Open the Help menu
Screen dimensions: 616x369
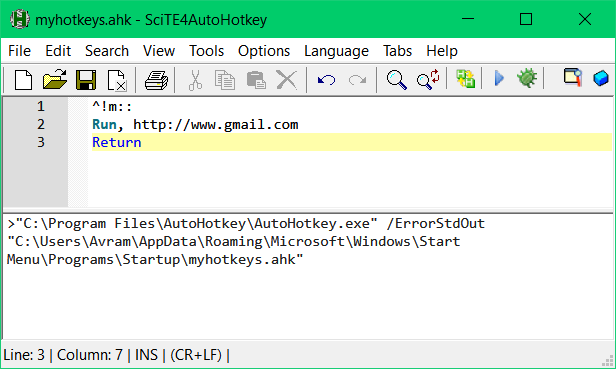[442, 51]
